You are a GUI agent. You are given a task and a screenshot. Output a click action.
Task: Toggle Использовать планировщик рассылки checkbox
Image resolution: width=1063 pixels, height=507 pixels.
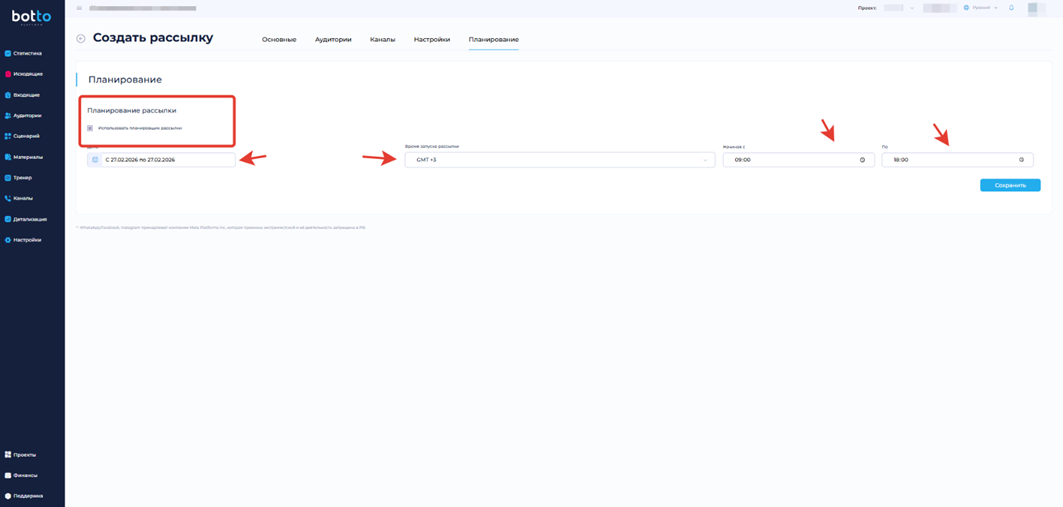click(x=90, y=128)
